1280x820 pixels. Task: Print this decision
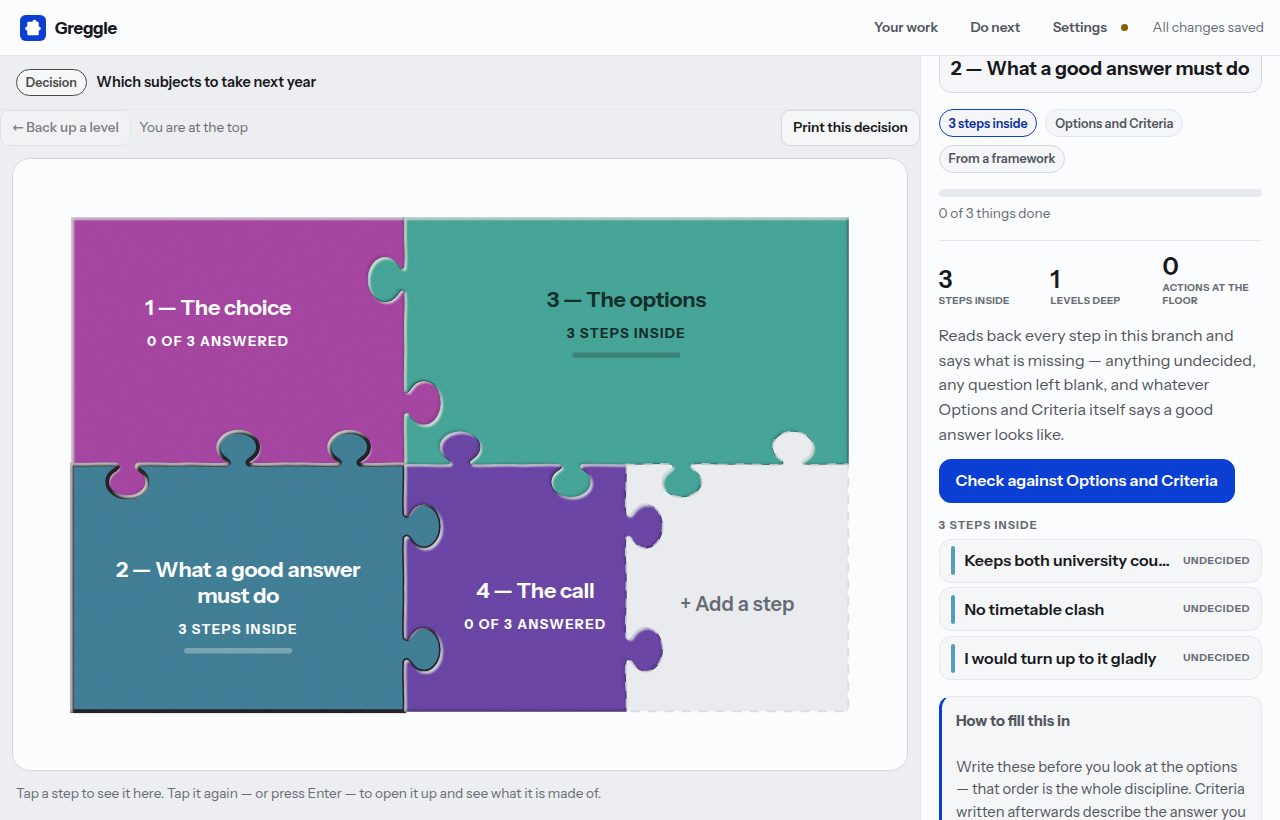coord(850,127)
